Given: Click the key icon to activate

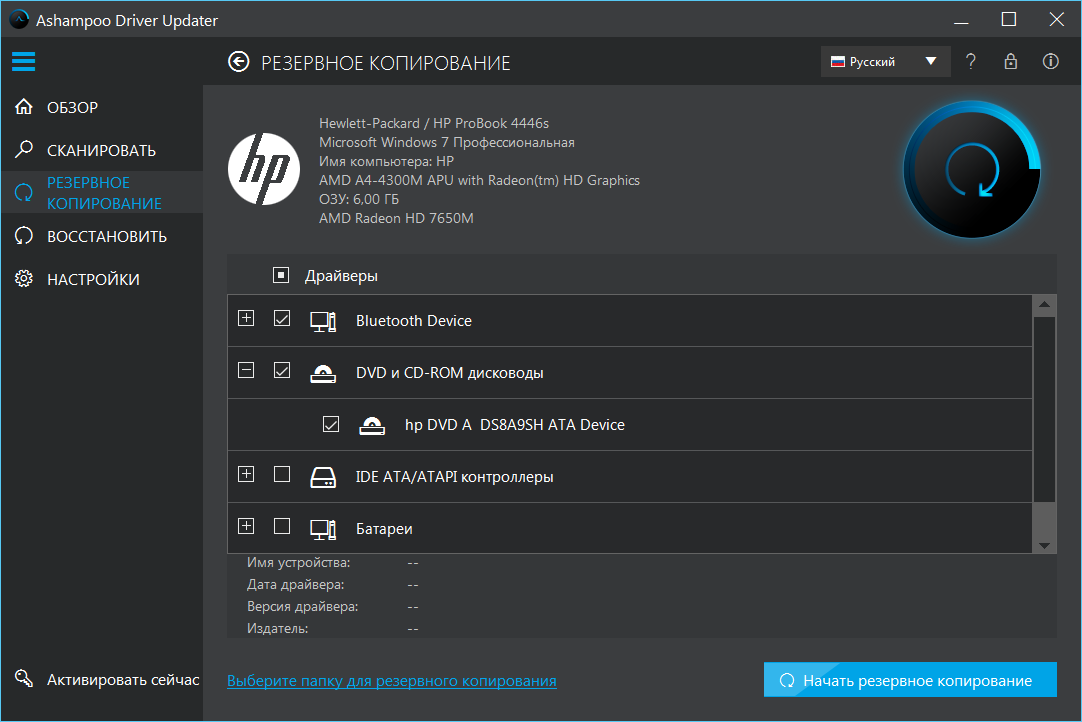Looking at the screenshot, I should (x=24, y=680).
